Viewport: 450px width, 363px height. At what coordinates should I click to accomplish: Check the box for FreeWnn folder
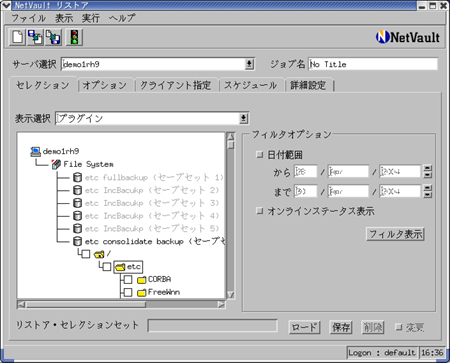(x=128, y=292)
